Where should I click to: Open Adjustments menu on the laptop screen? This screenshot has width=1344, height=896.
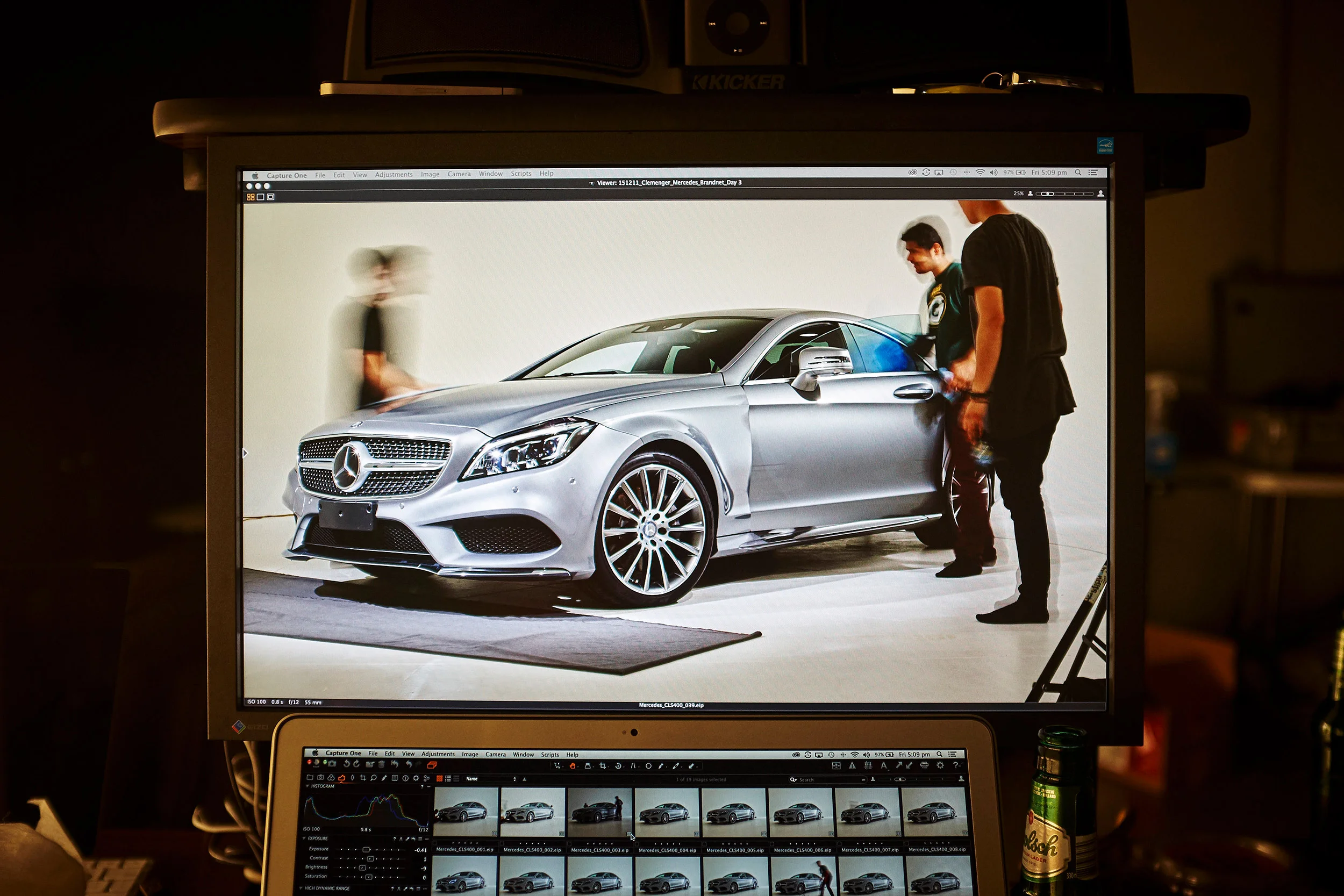(x=438, y=754)
